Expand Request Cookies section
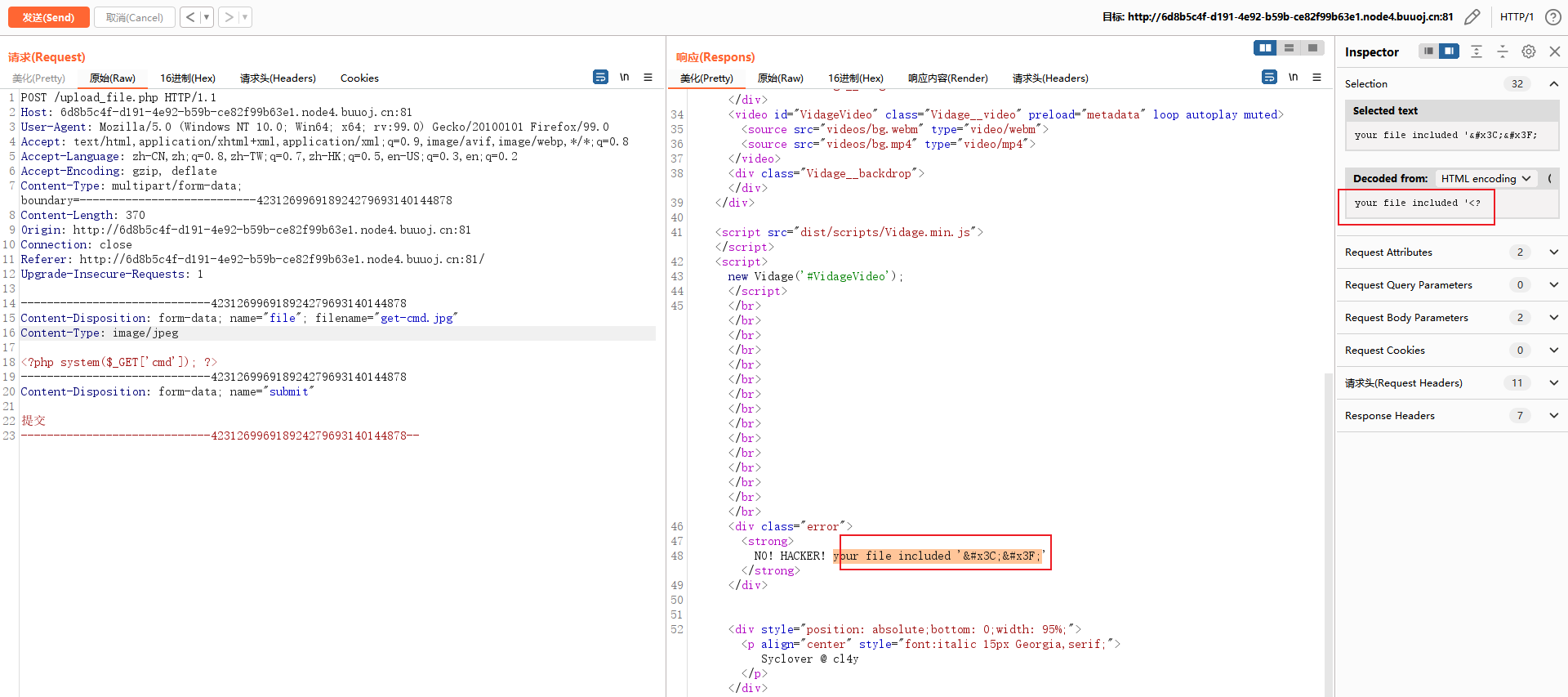The image size is (1568, 697). pos(1554,350)
